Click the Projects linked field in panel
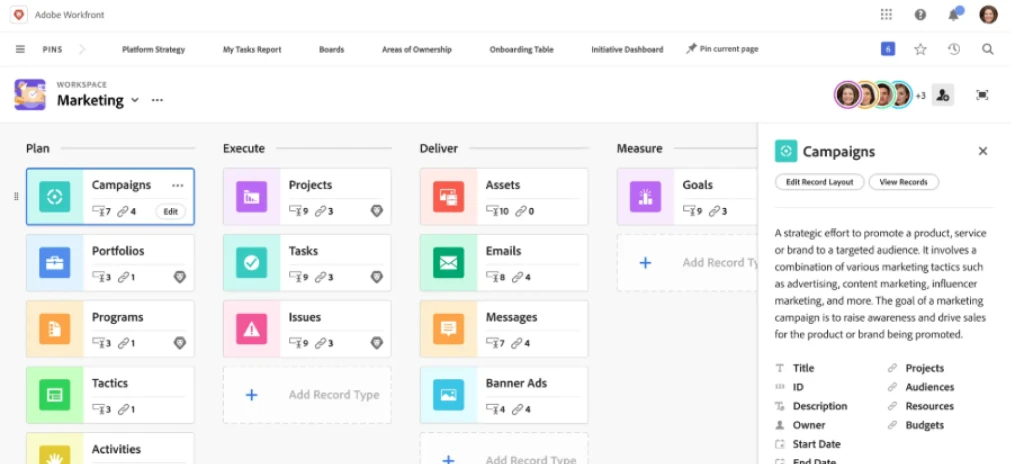 point(916,368)
